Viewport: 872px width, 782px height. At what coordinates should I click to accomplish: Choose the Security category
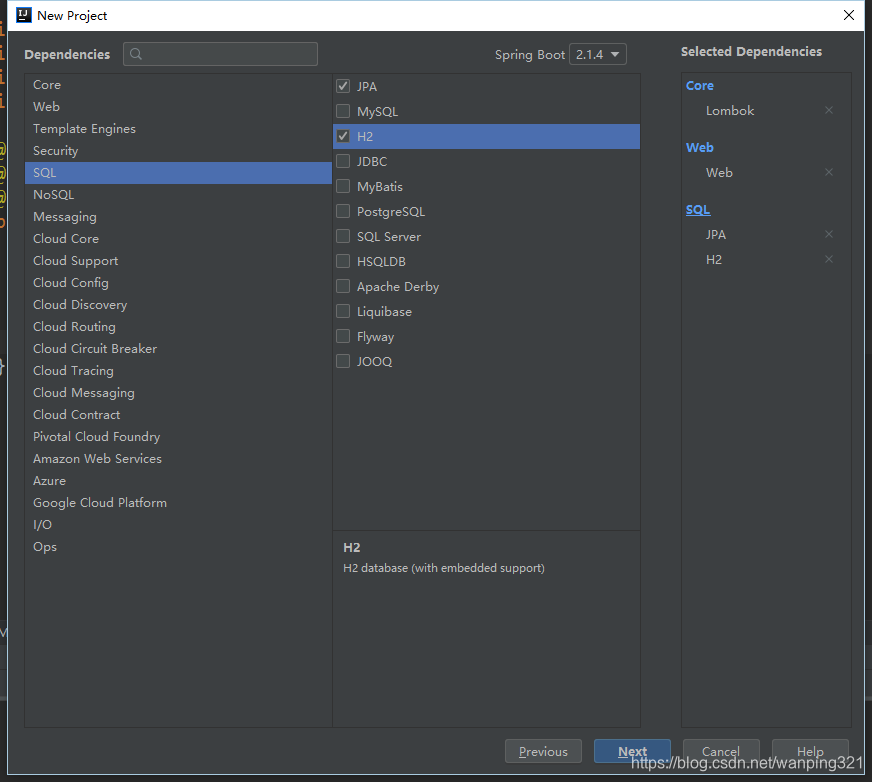point(178,151)
